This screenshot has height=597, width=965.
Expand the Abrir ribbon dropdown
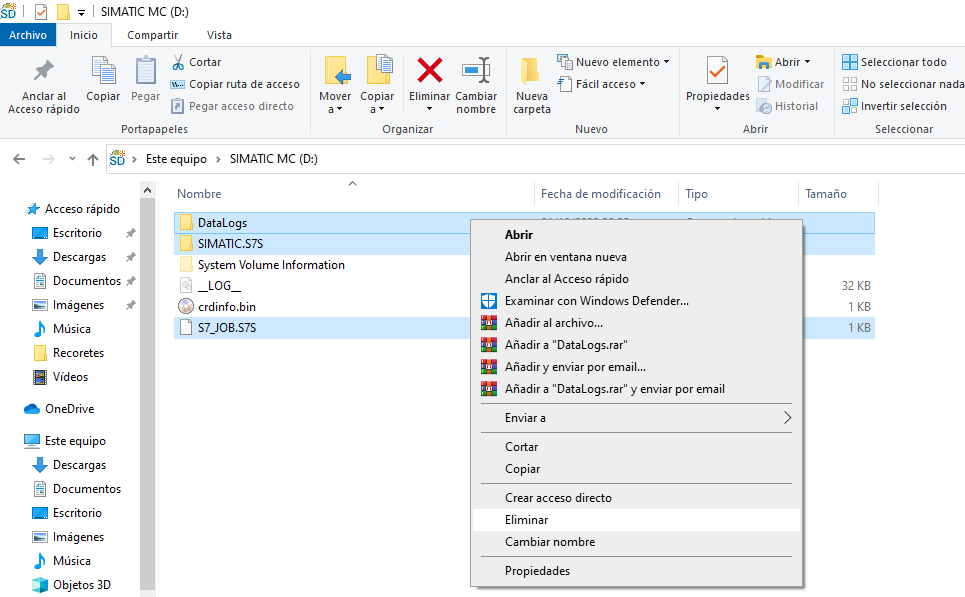783,62
